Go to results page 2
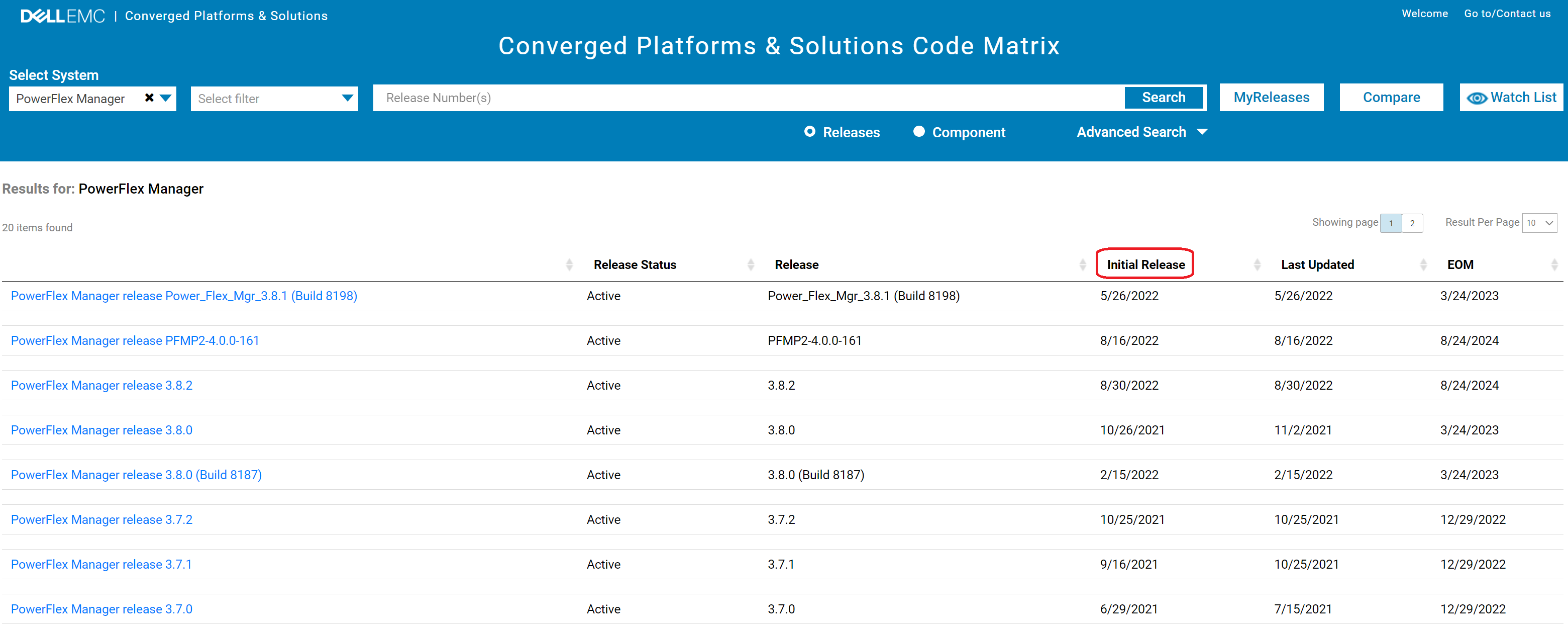Viewport: 1568px width, 628px height. tap(1412, 223)
